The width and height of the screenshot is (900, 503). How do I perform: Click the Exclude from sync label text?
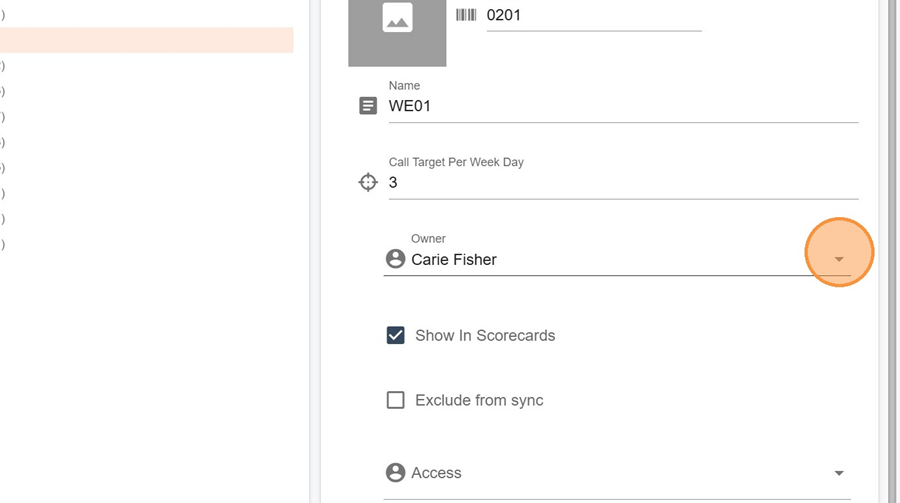click(x=479, y=400)
